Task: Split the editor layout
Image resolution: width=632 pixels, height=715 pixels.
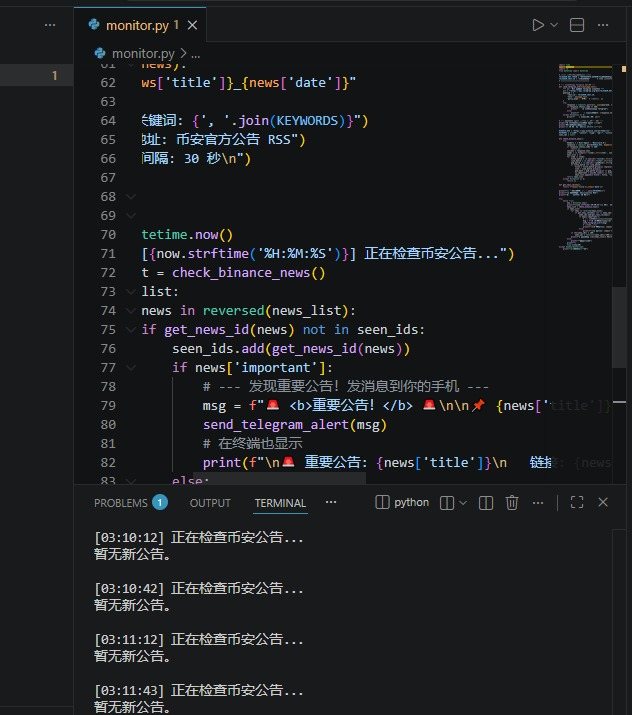Action: click(x=577, y=25)
